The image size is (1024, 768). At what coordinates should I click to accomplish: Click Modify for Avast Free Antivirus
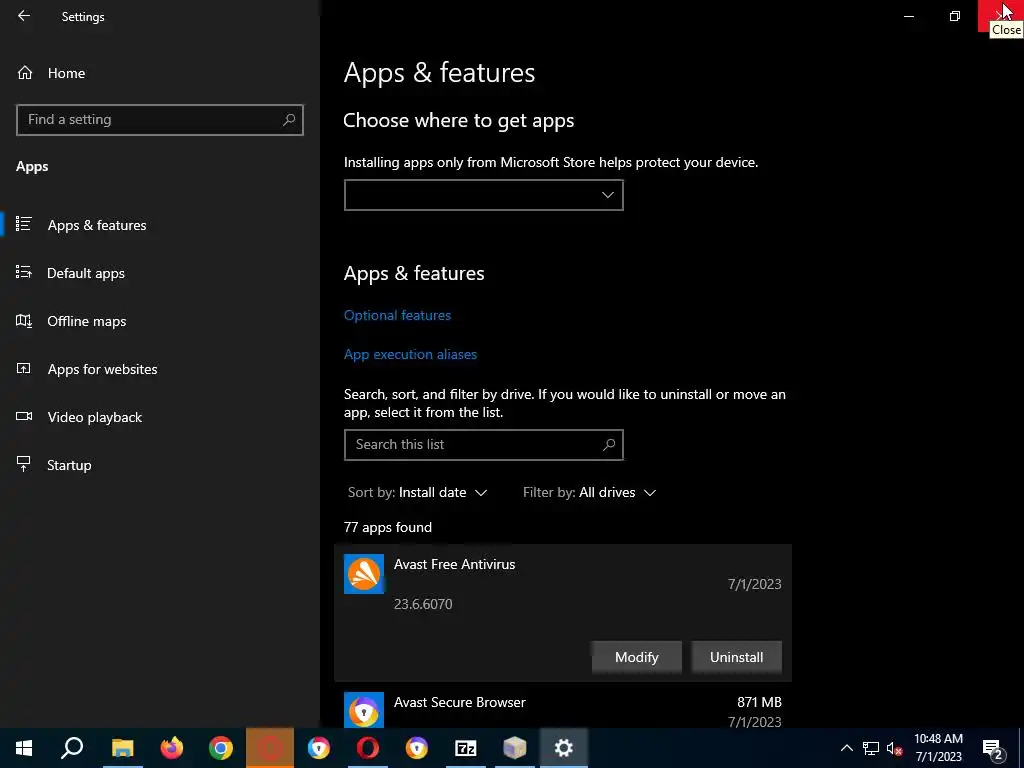[x=637, y=657]
